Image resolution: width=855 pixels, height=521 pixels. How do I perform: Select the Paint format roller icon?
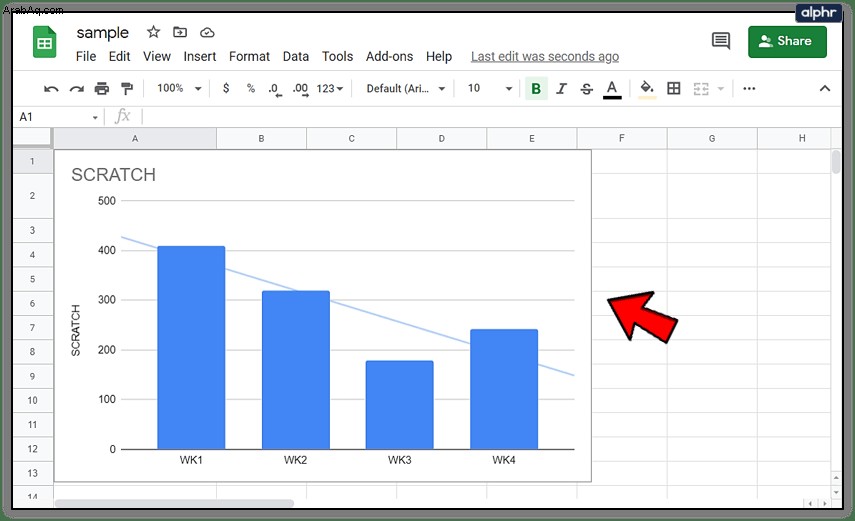click(x=127, y=88)
